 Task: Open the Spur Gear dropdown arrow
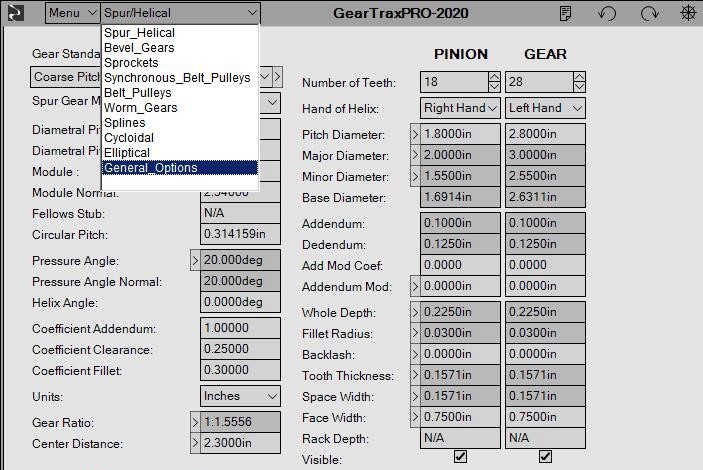tap(272, 102)
